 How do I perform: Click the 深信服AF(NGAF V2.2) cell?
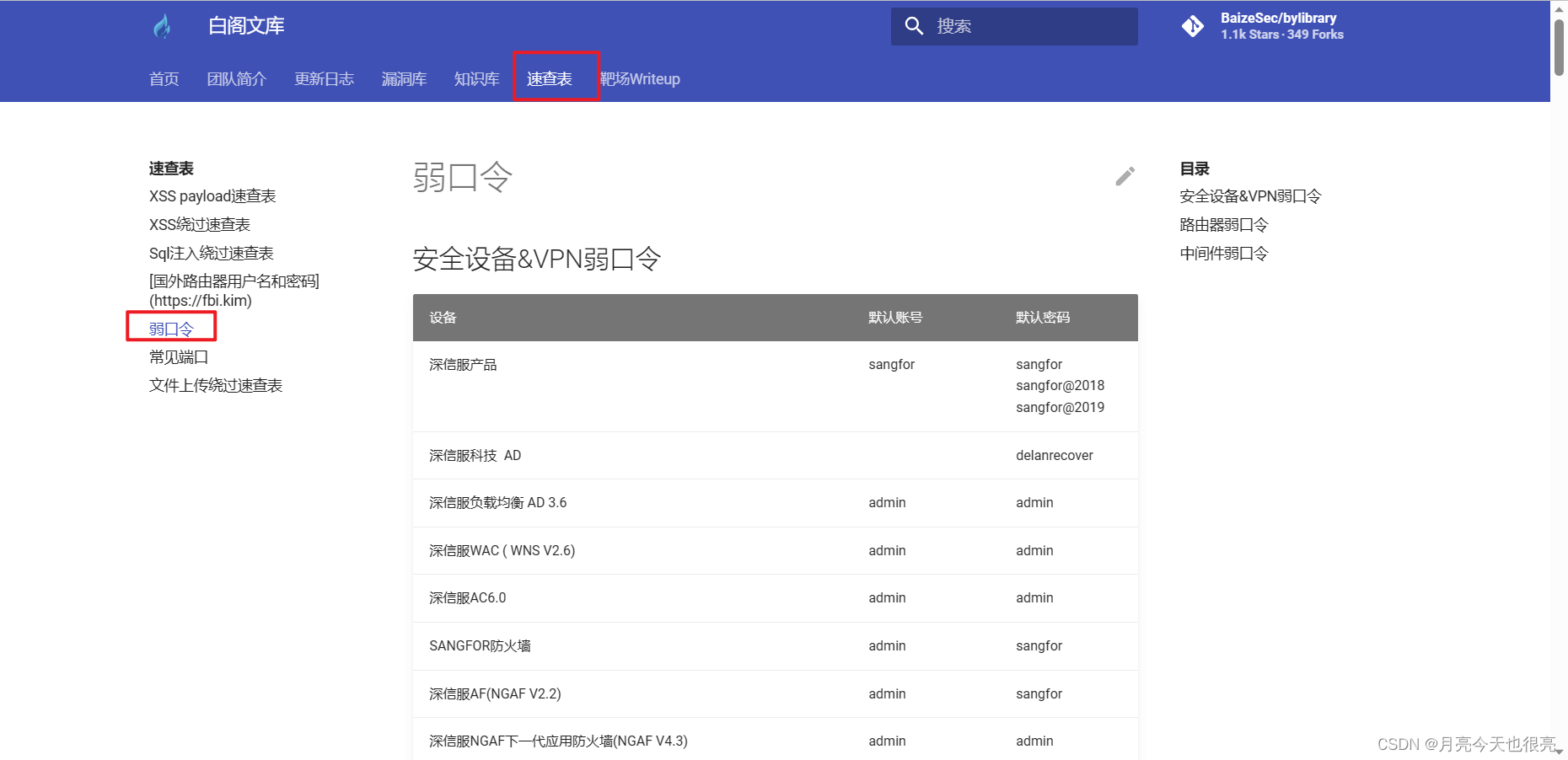(x=495, y=694)
